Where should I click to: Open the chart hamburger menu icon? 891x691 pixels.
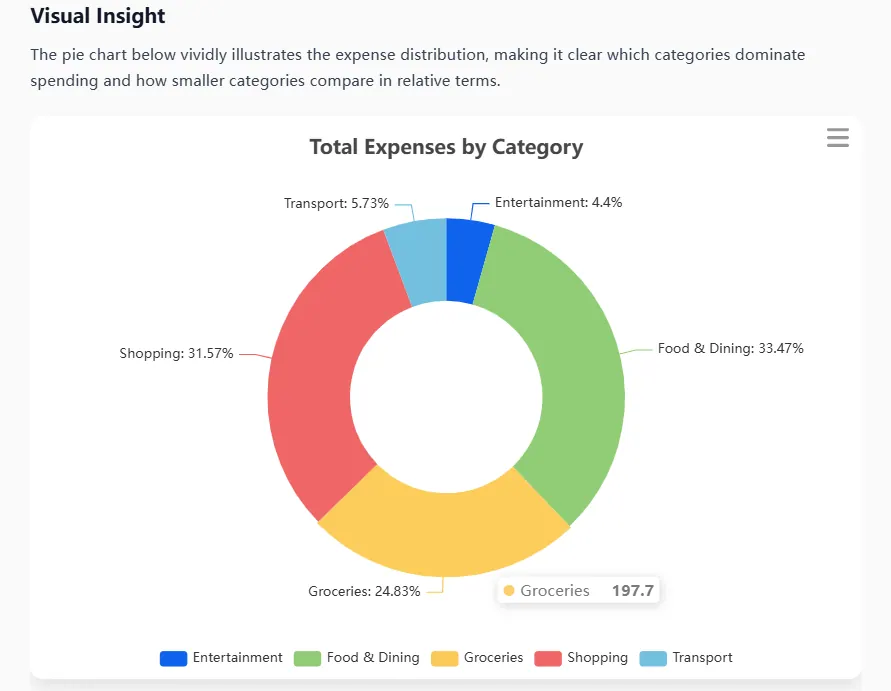838,138
